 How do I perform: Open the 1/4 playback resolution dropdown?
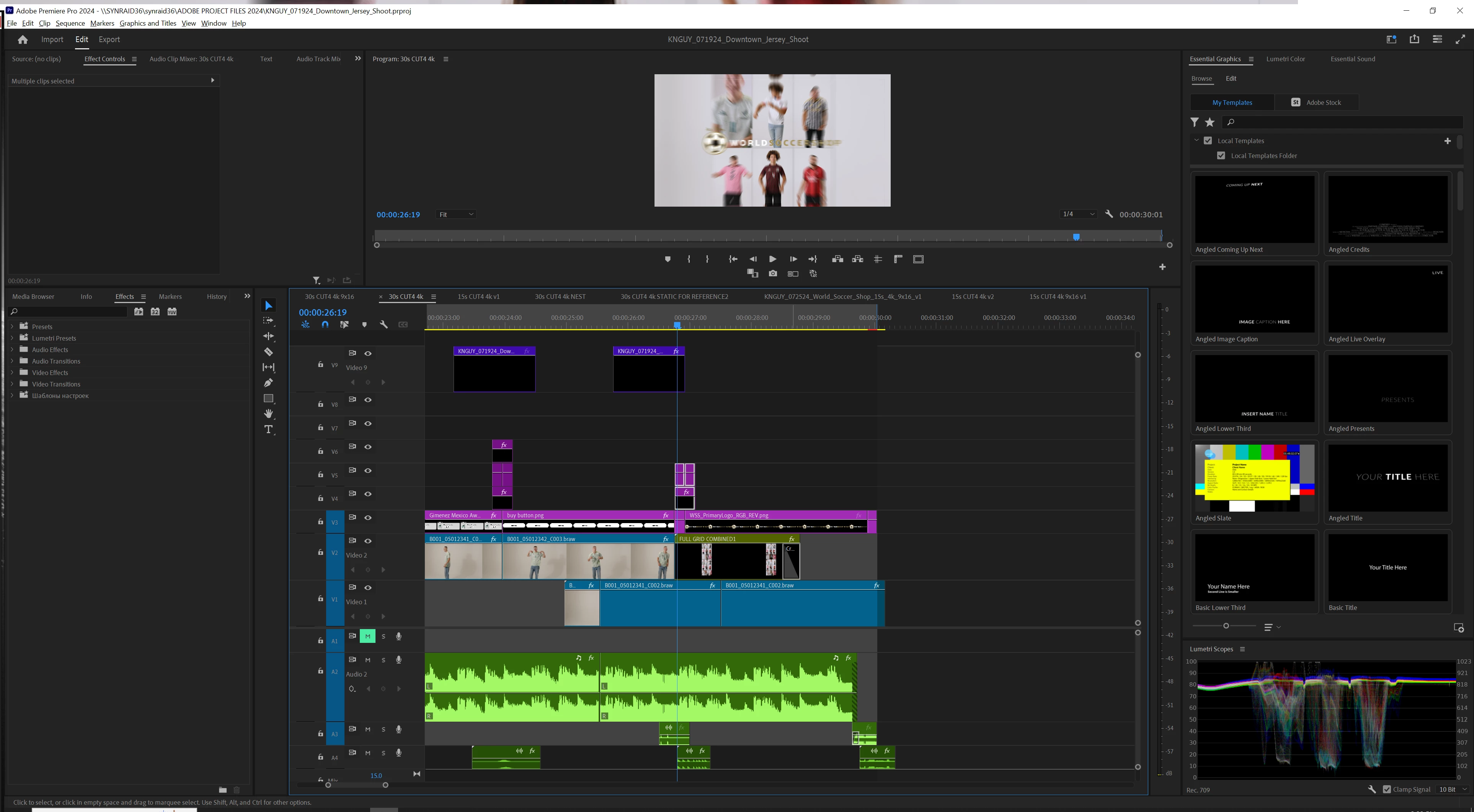pos(1078,214)
